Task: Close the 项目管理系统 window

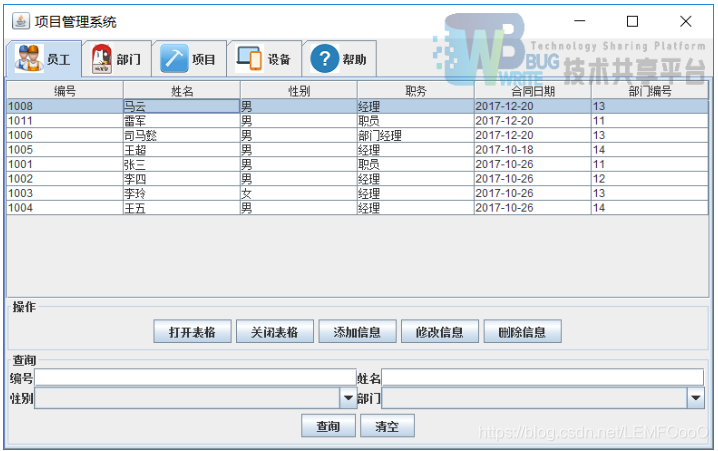Action: [685, 21]
